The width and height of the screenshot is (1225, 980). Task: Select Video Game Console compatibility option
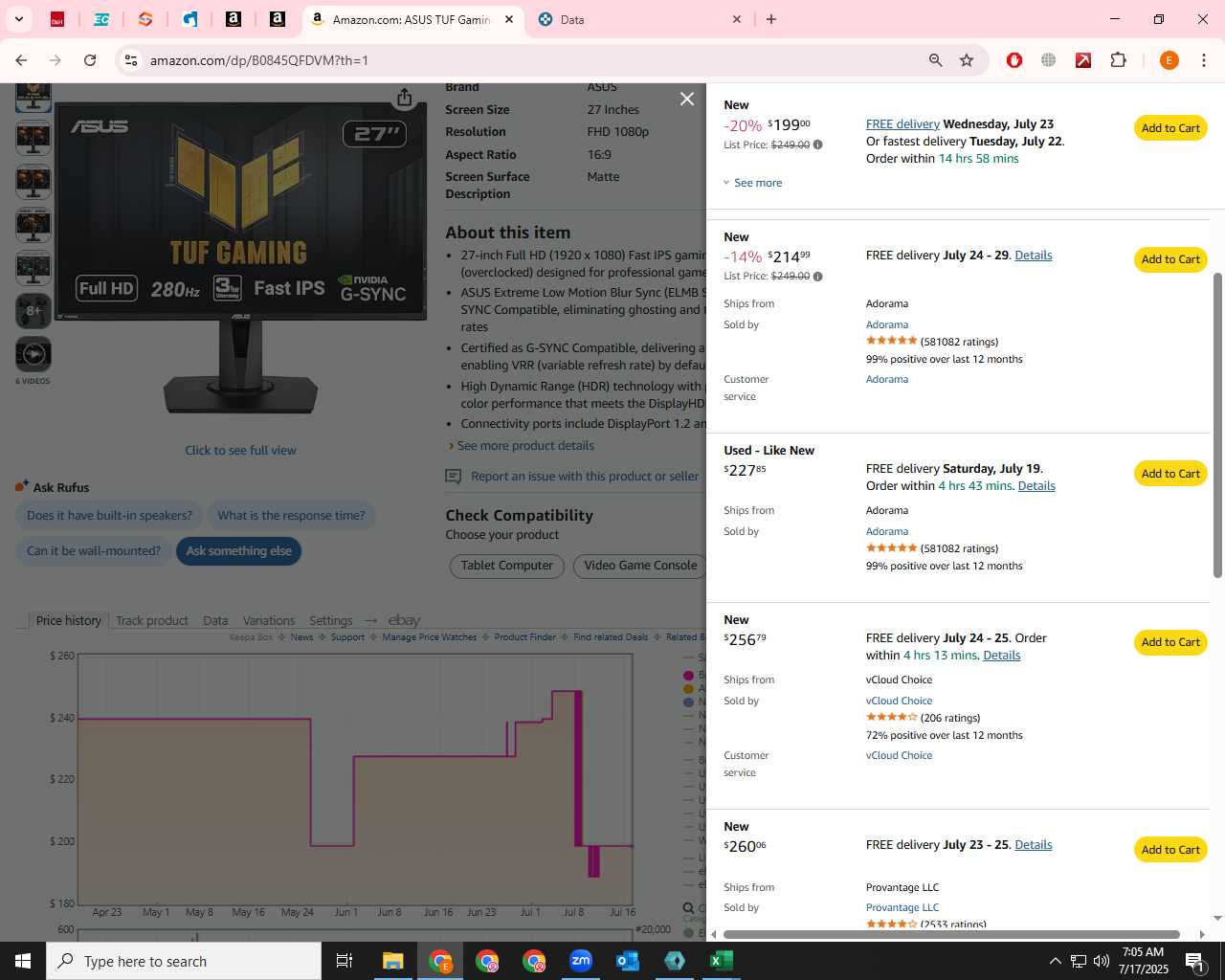click(640, 566)
